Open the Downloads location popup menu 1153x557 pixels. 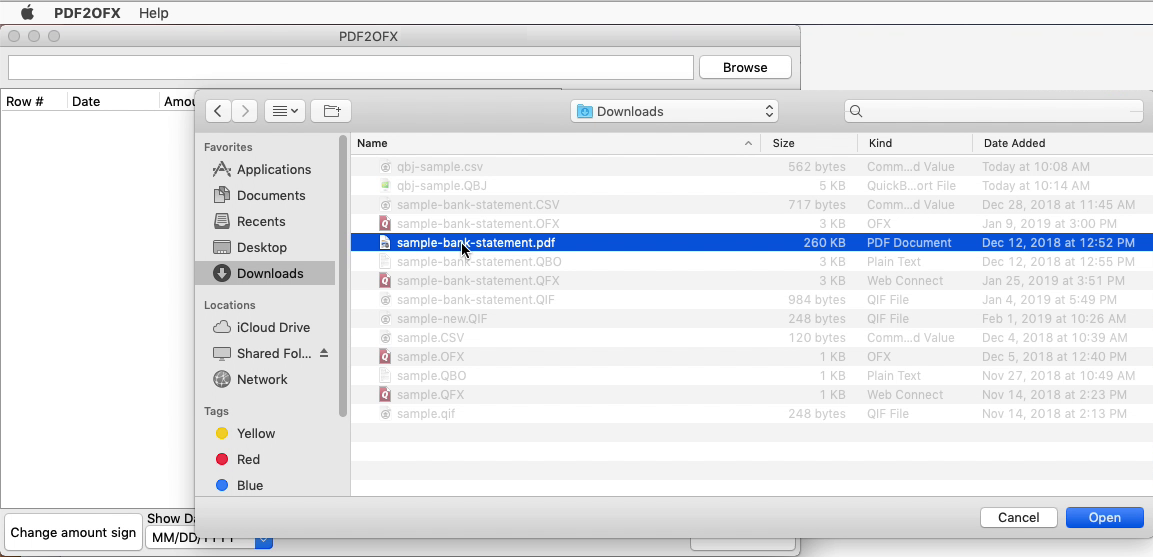tap(674, 111)
